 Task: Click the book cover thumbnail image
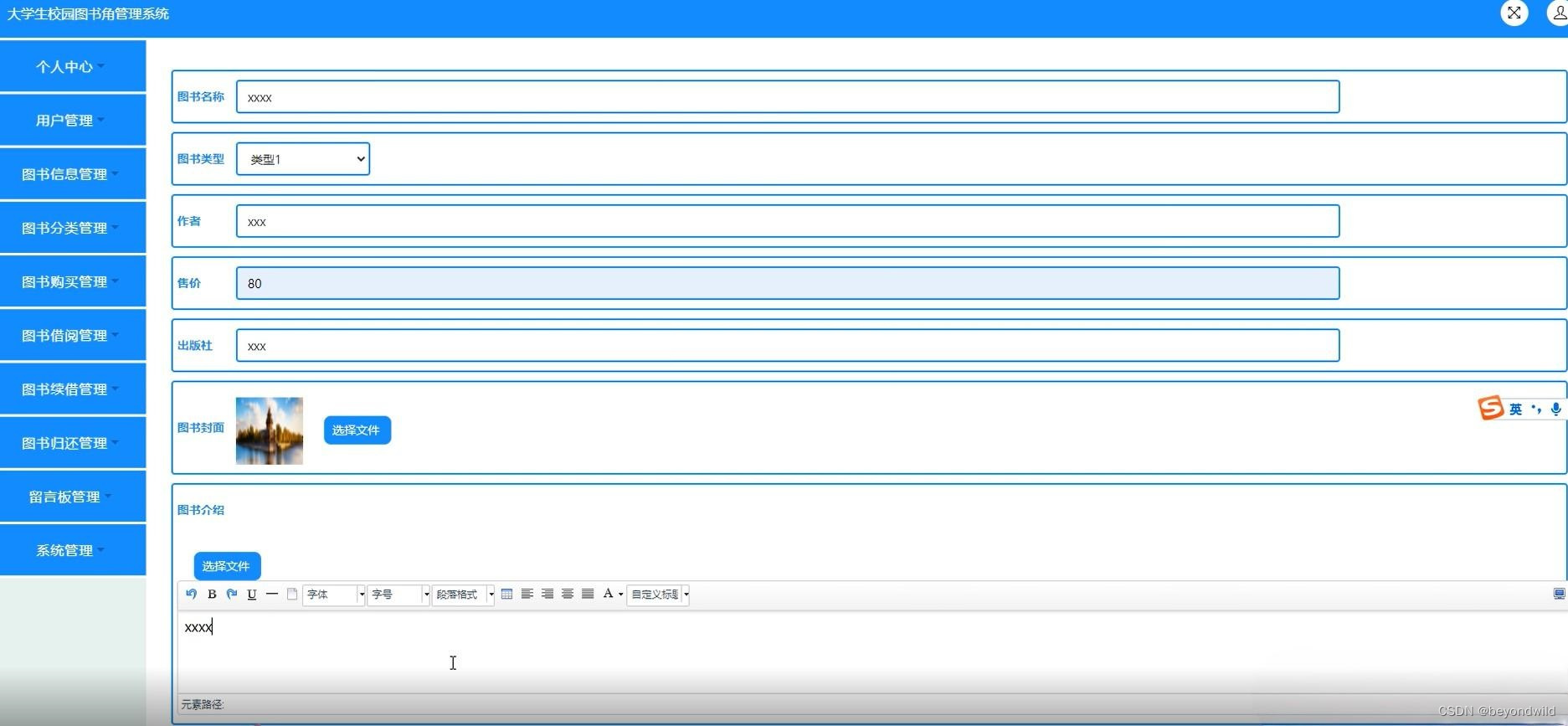pyautogui.click(x=270, y=430)
